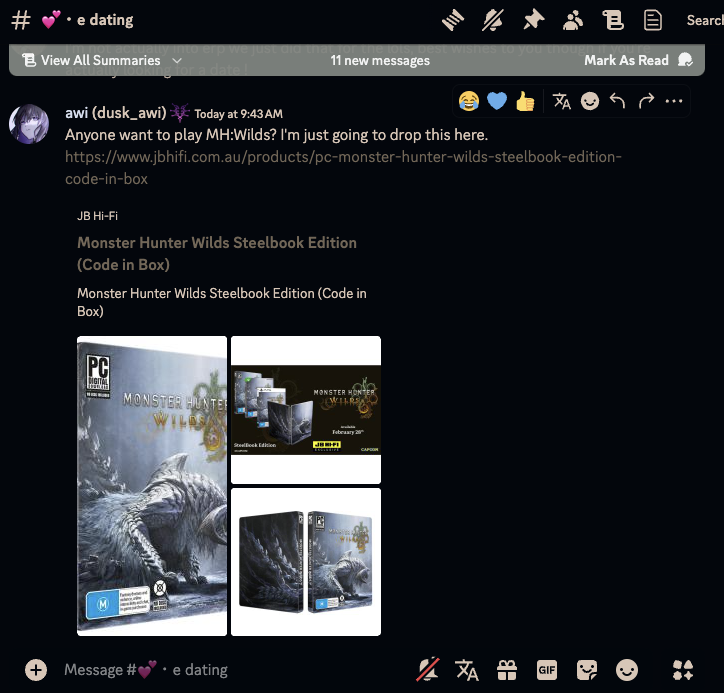724x693 pixels.
Task: Click the JB Hi-Fi embed provider name
Action: (x=97, y=216)
